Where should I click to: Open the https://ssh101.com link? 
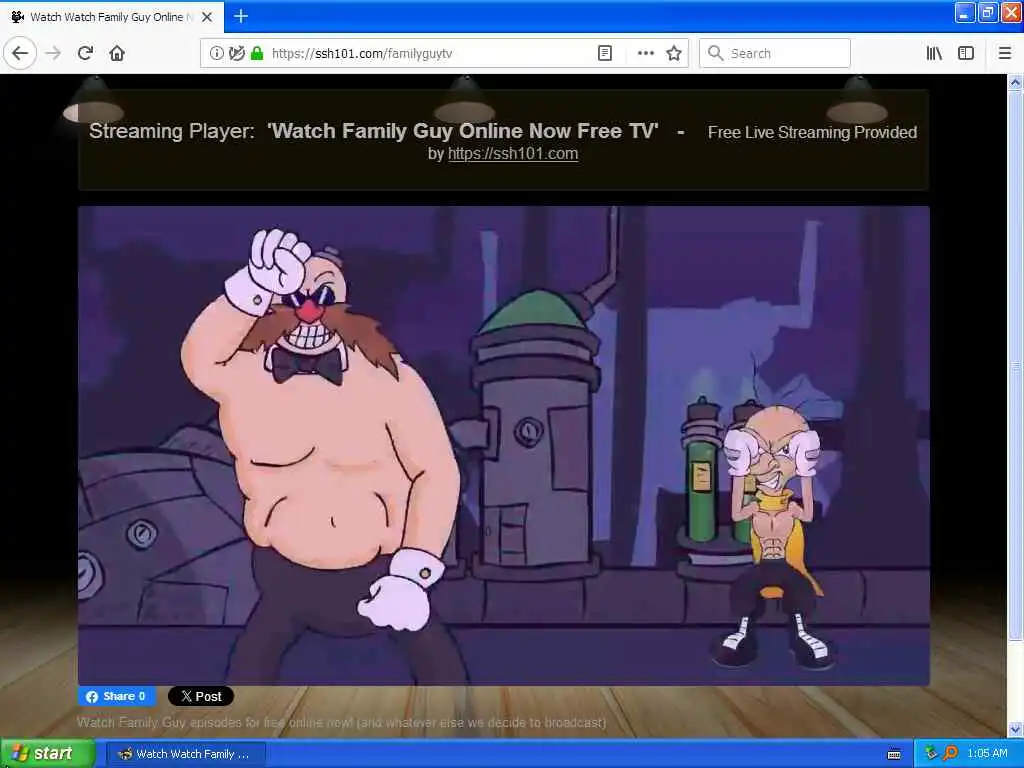click(x=513, y=153)
